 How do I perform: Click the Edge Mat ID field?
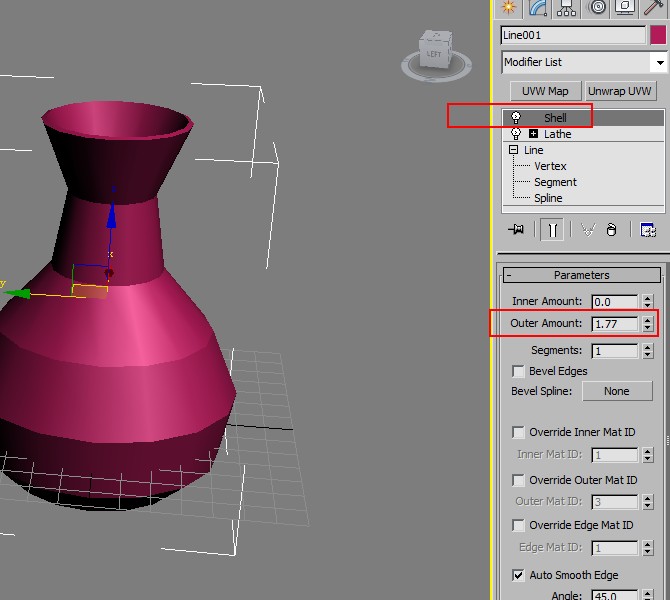tap(614, 548)
